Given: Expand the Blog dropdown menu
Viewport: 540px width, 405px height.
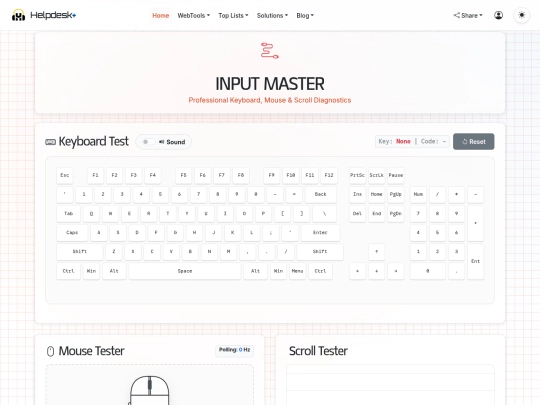Looking at the screenshot, I should point(305,15).
